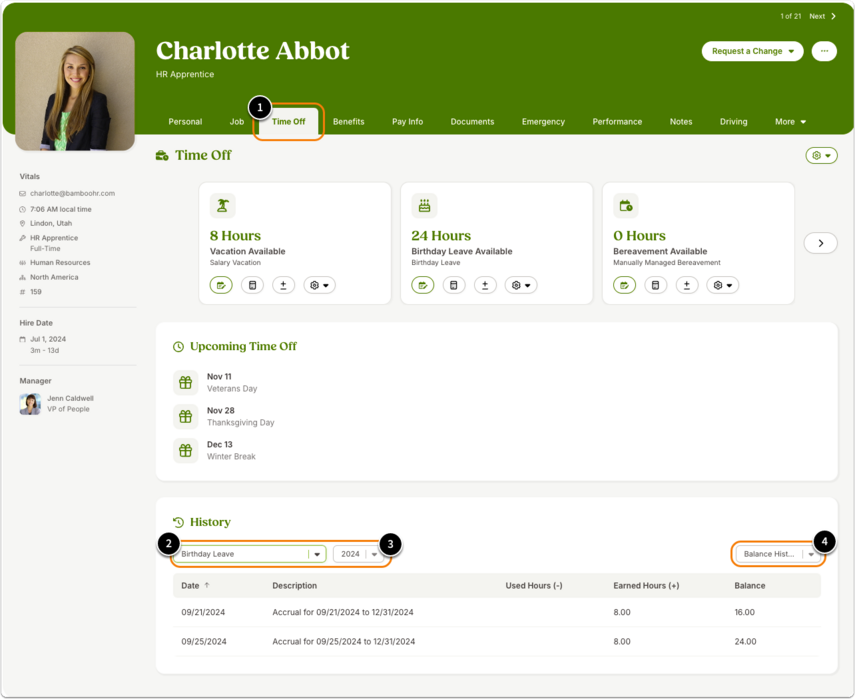Open the Job tab
This screenshot has width=855, height=699.
(237, 122)
